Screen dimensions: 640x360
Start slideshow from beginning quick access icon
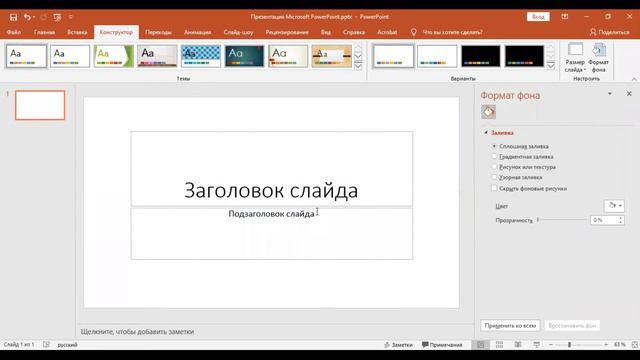(x=57, y=17)
